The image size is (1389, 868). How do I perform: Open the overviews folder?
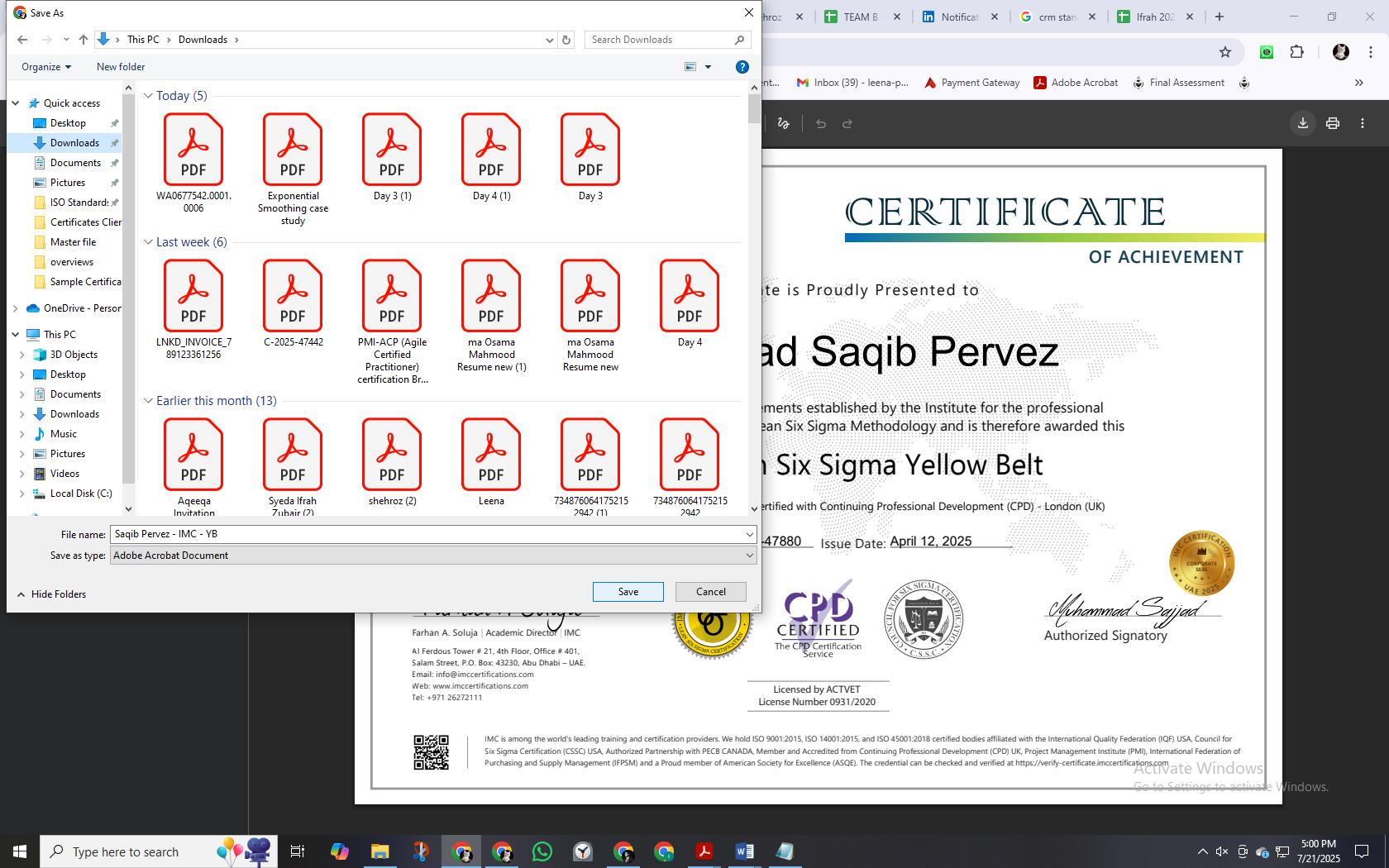point(72,262)
